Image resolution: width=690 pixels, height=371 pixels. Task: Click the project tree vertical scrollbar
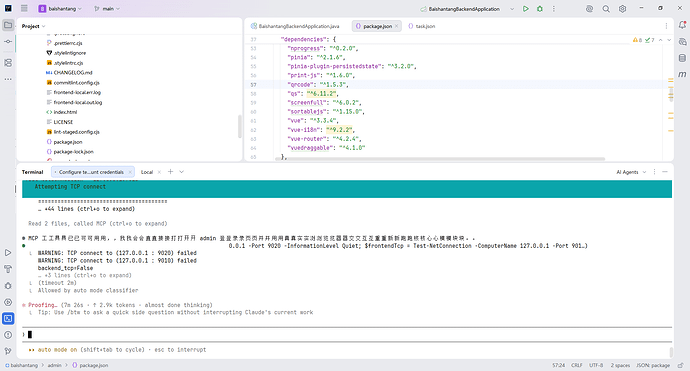(x=239, y=126)
